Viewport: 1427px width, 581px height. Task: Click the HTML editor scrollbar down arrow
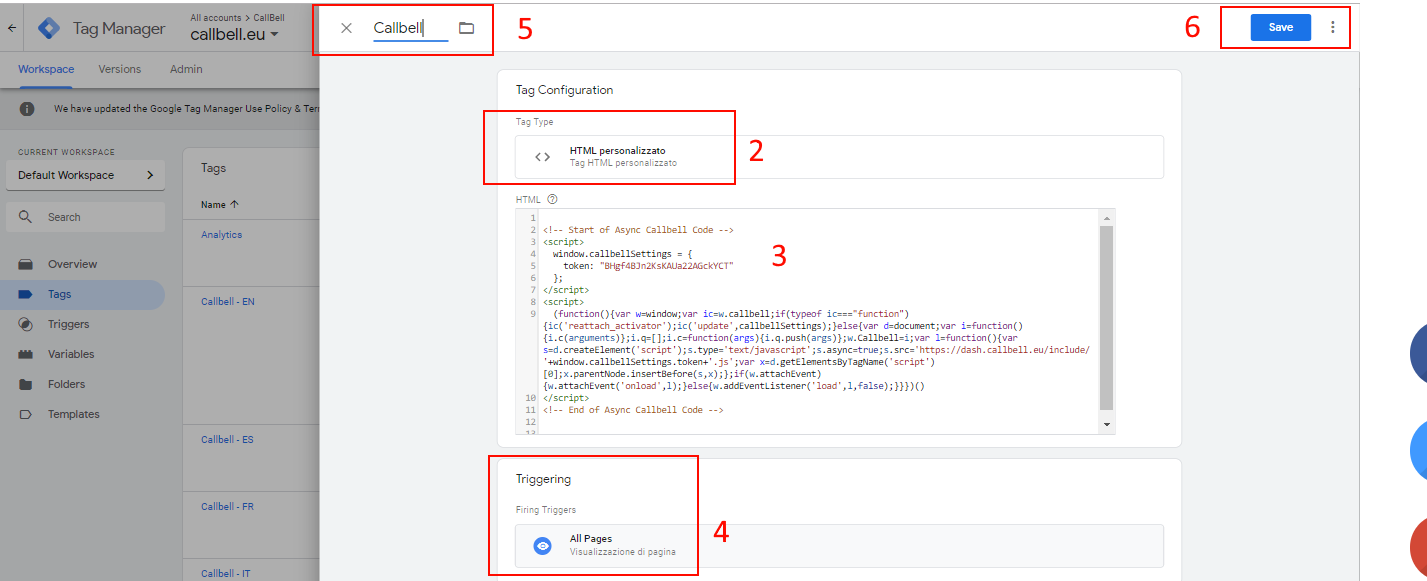coord(1106,424)
